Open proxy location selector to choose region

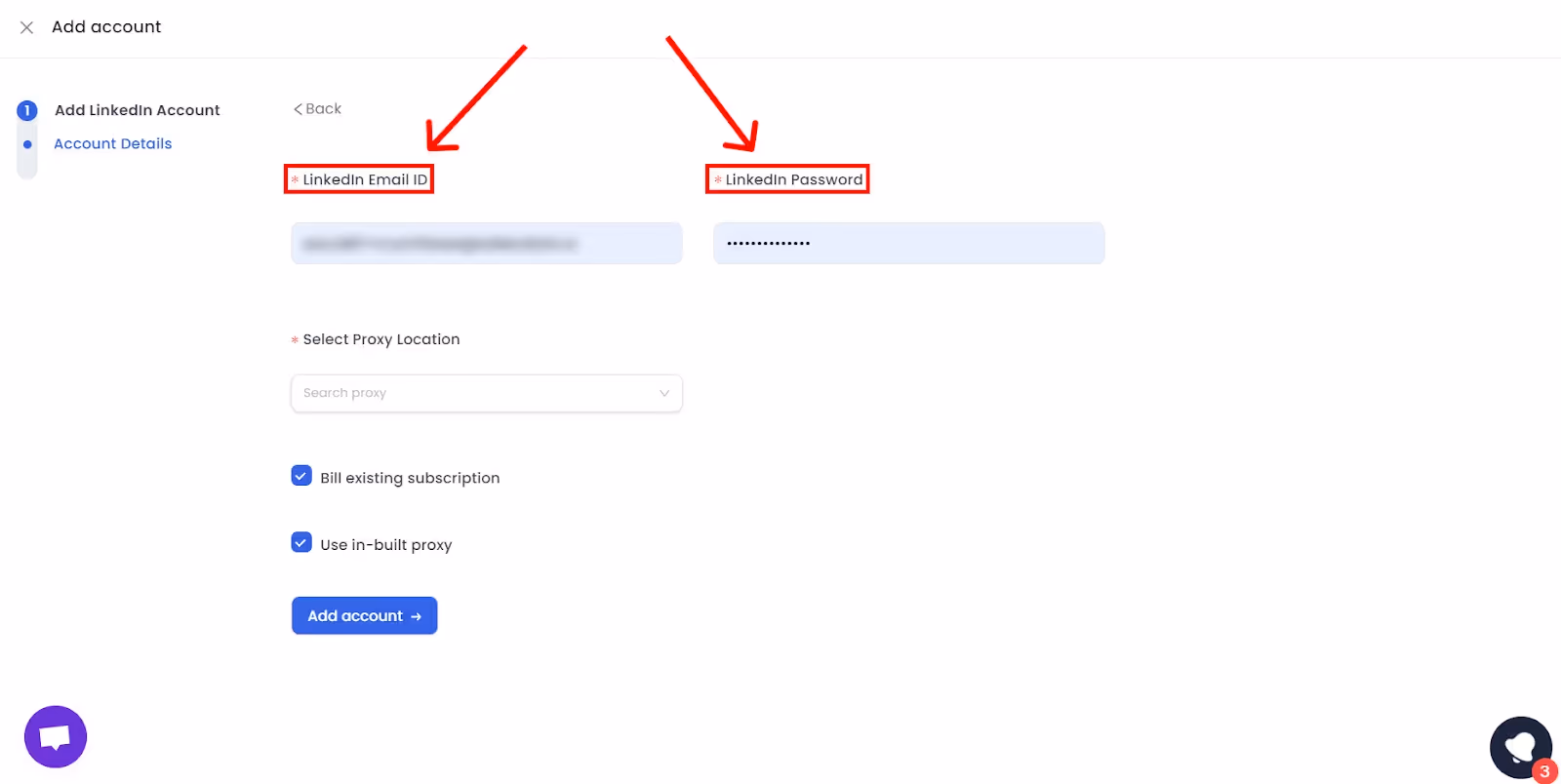point(486,393)
